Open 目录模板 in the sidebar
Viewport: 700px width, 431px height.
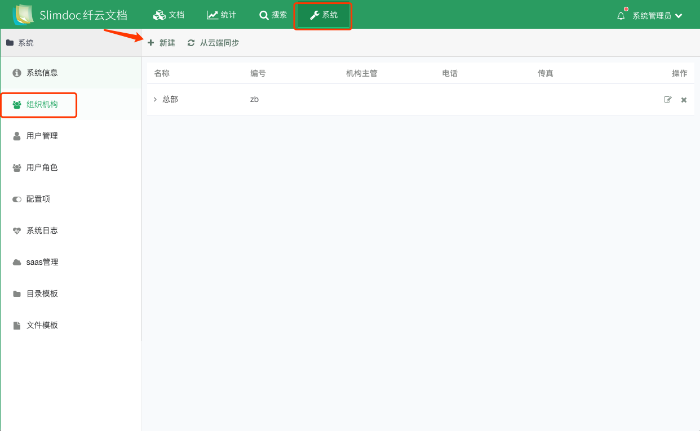[71, 293]
